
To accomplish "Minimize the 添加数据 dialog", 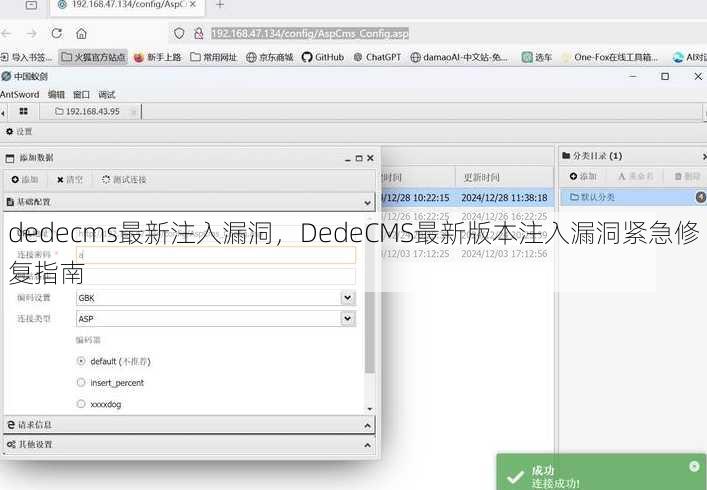I will [x=347, y=159].
